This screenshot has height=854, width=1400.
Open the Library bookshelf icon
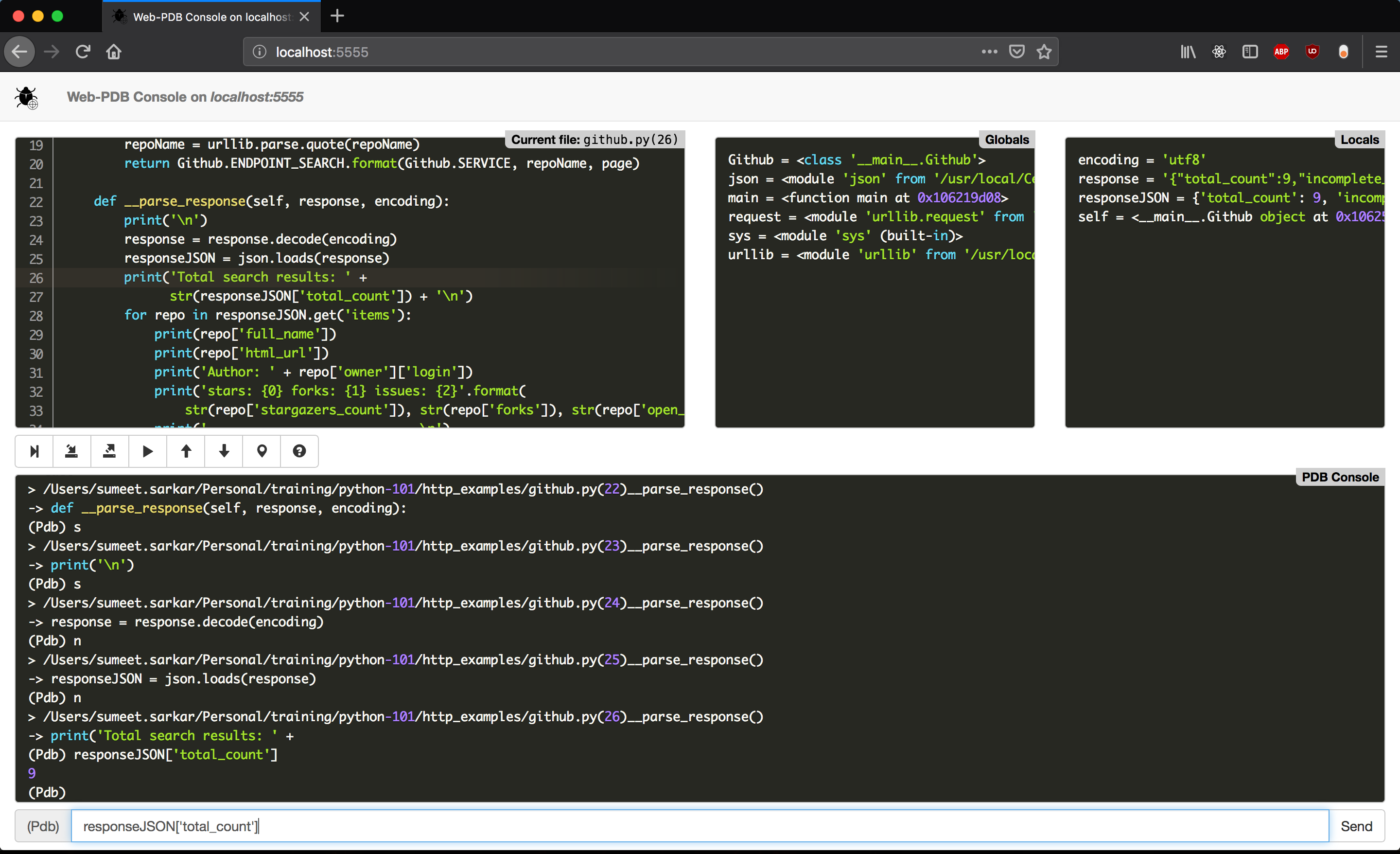pos(1188,52)
